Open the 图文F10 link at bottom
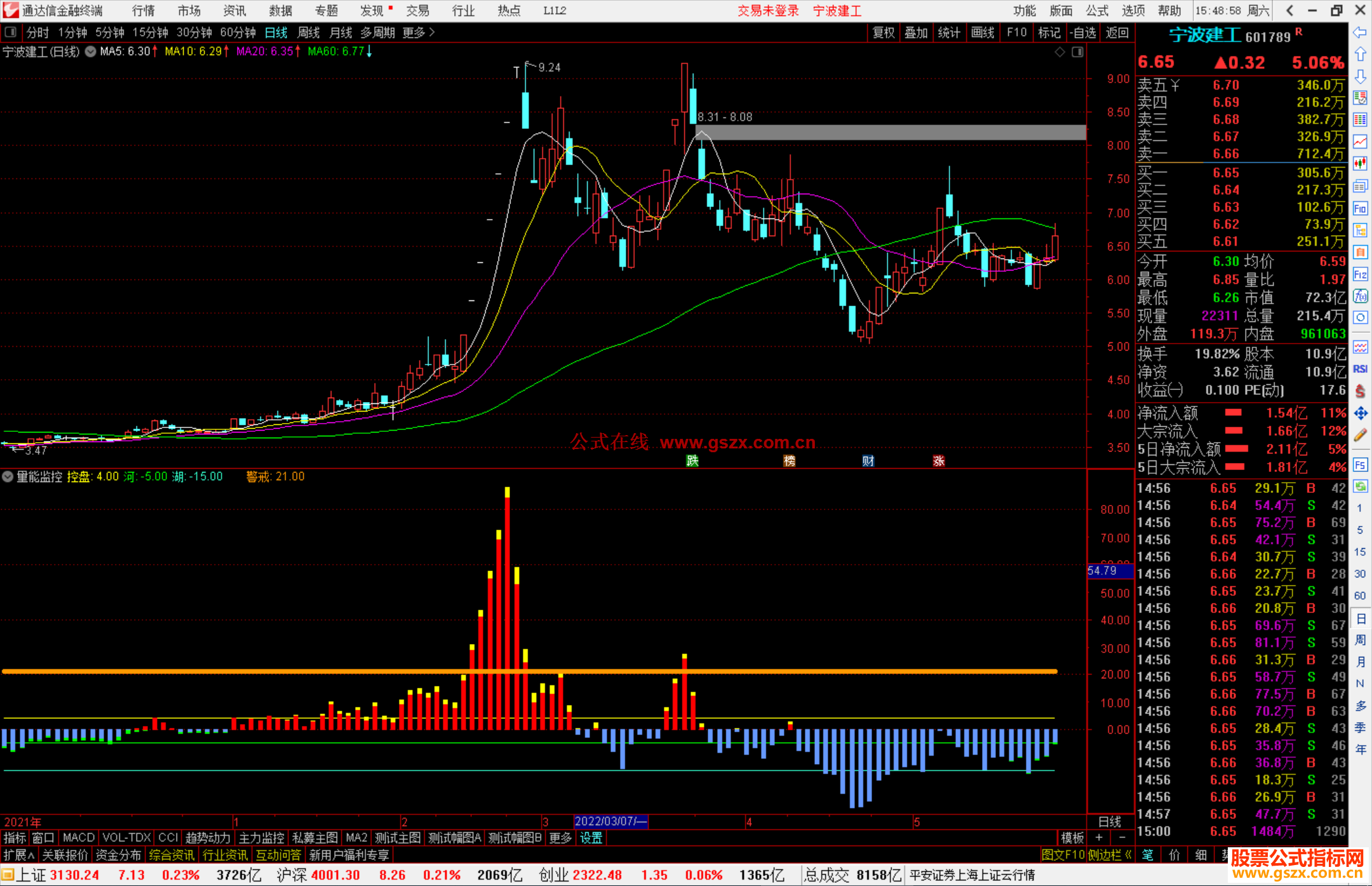Viewport: 1372px width, 886px height. tap(1063, 856)
